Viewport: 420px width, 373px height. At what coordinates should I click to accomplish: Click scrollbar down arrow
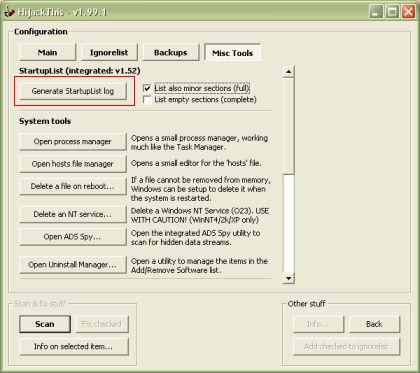(288, 278)
